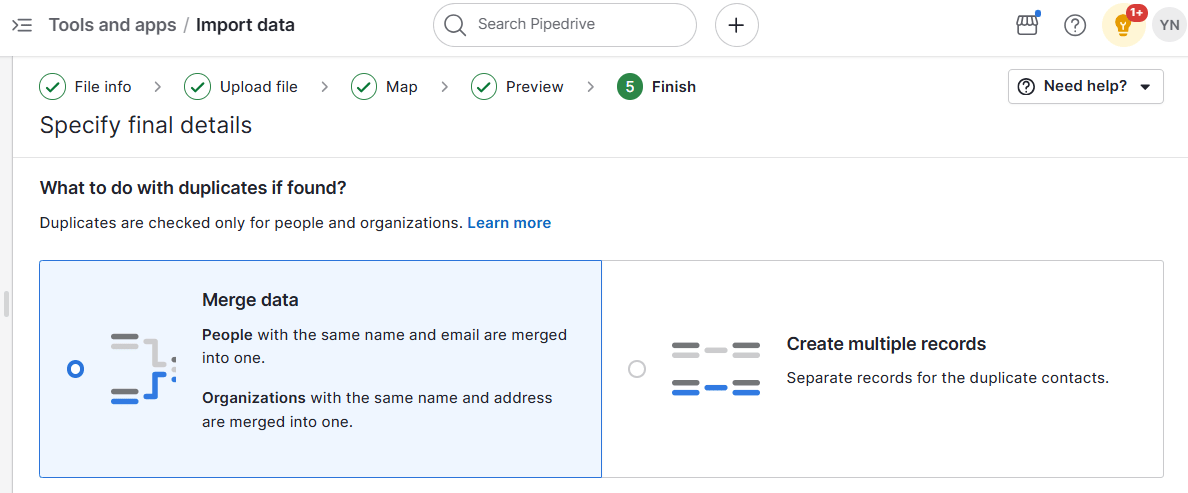This screenshot has width=1188, height=493.
Task: Go back to the Preview step
Action: click(517, 87)
